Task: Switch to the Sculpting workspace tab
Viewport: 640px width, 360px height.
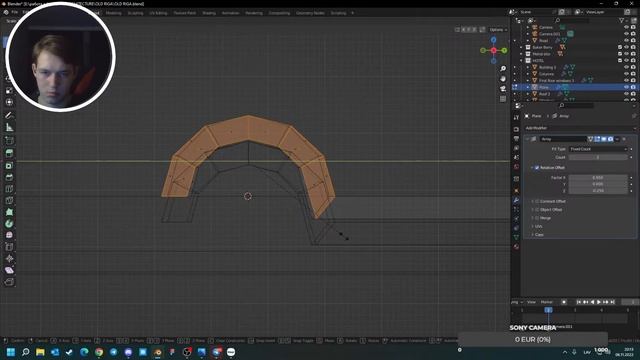Action: point(135,13)
